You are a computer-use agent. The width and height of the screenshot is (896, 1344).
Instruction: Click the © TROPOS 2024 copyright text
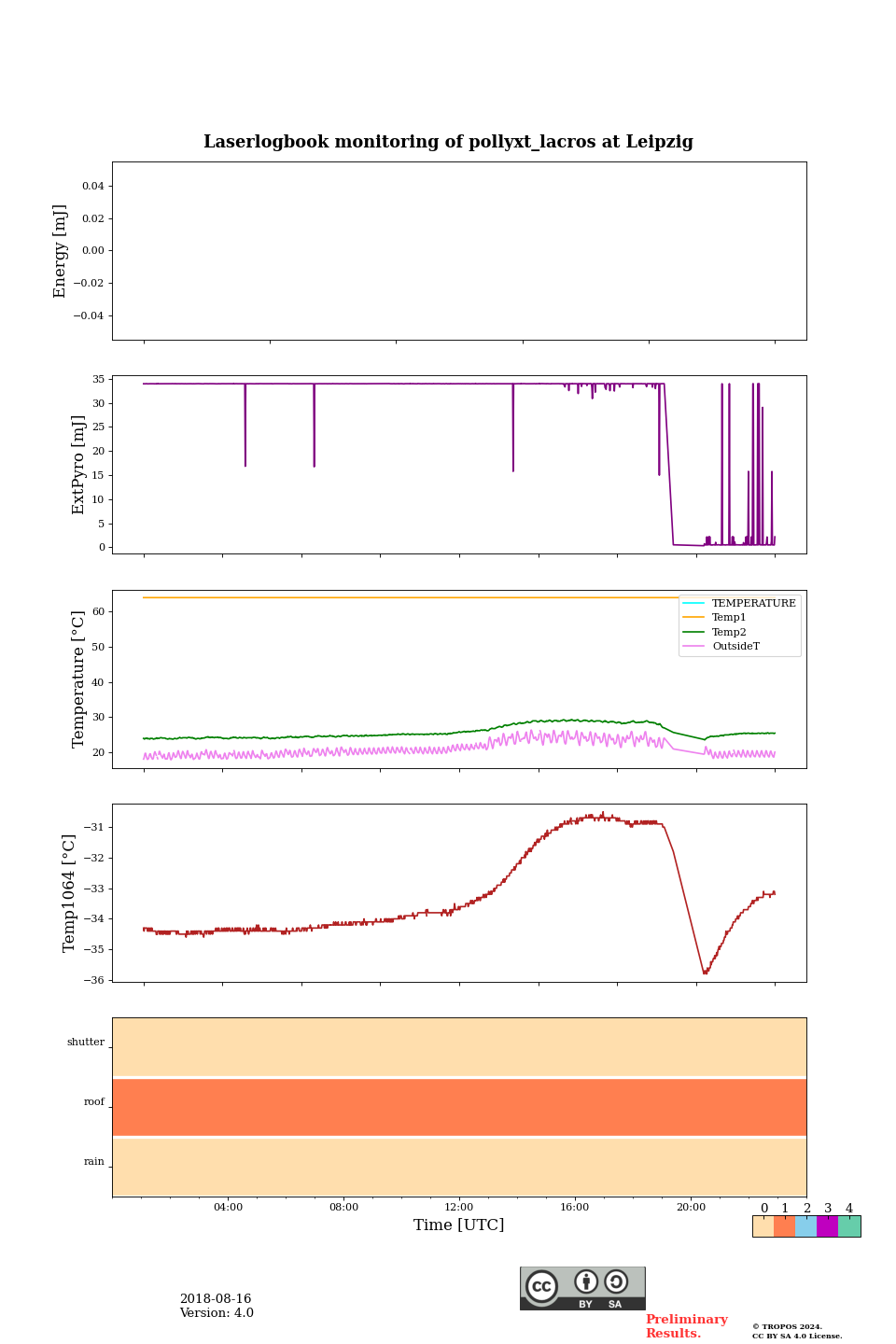[788, 1326]
